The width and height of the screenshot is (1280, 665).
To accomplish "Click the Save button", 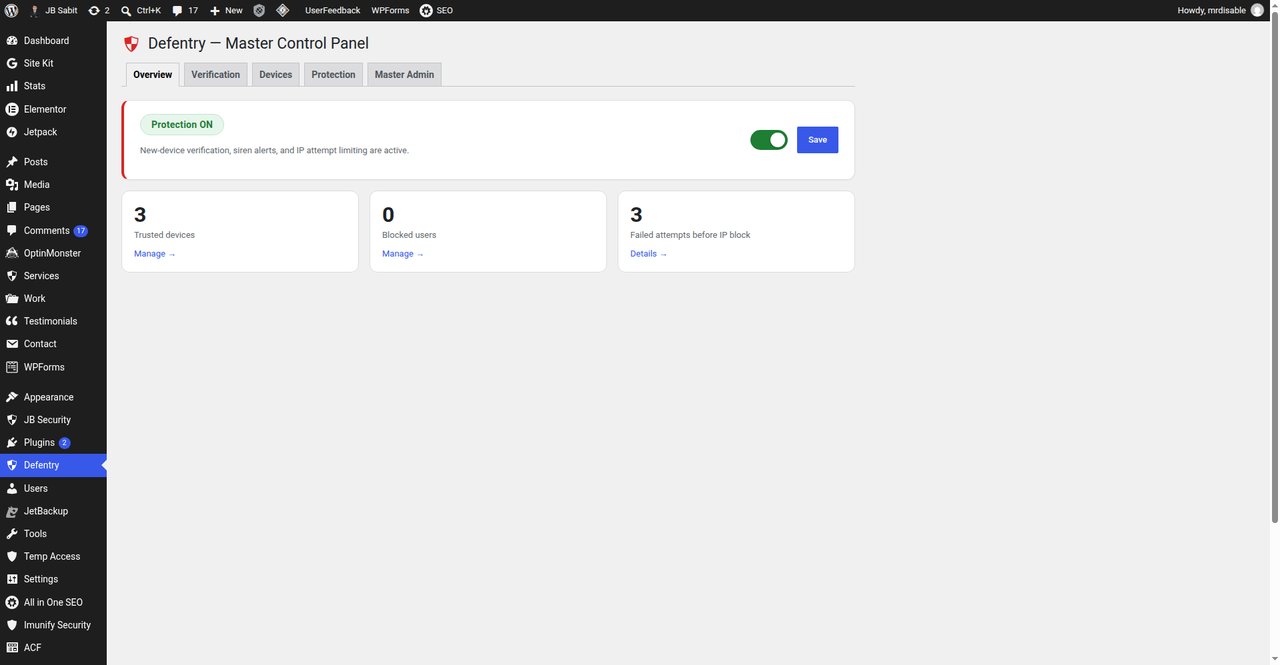I will pos(817,140).
